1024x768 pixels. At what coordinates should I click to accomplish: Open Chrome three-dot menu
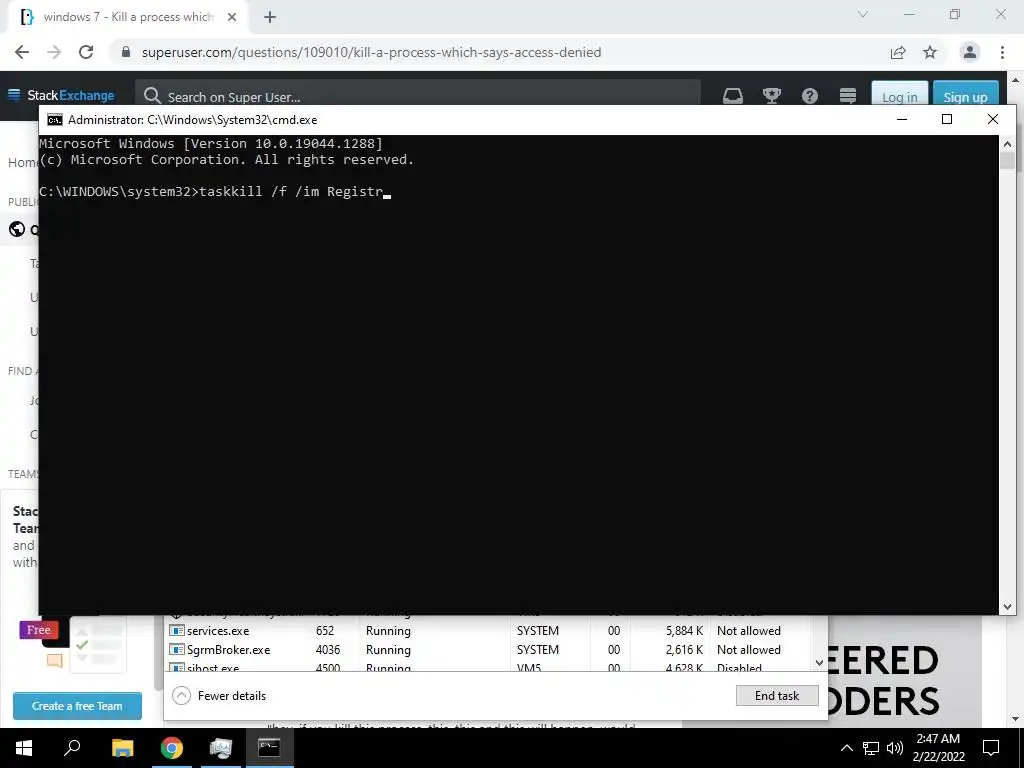pos(1002,52)
